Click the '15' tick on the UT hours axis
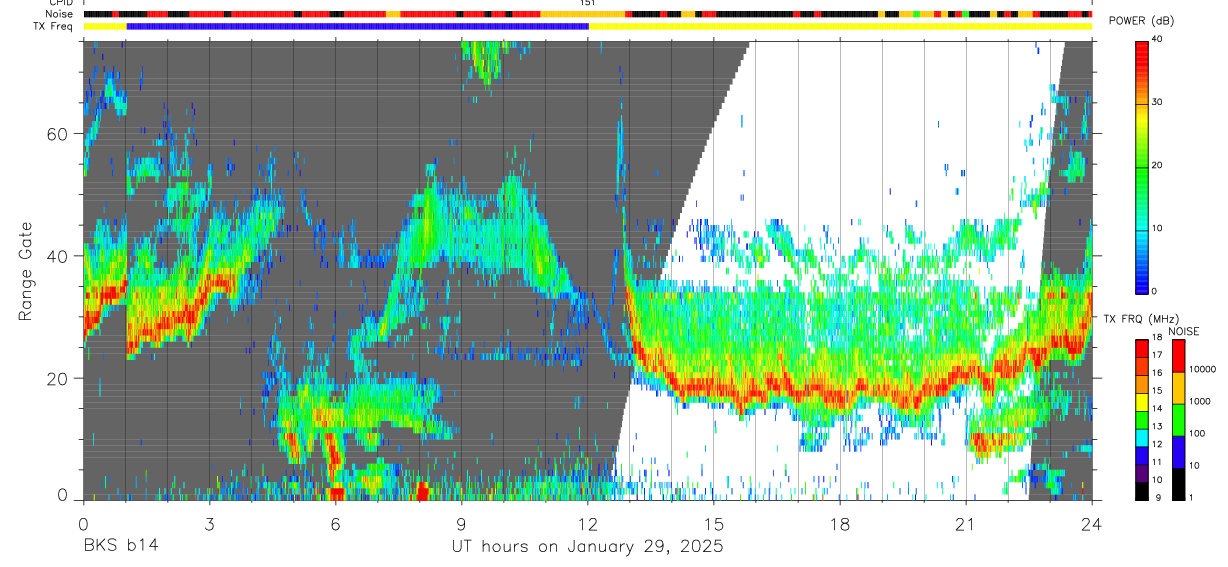This screenshot has width=1228, height=567. 714,524
